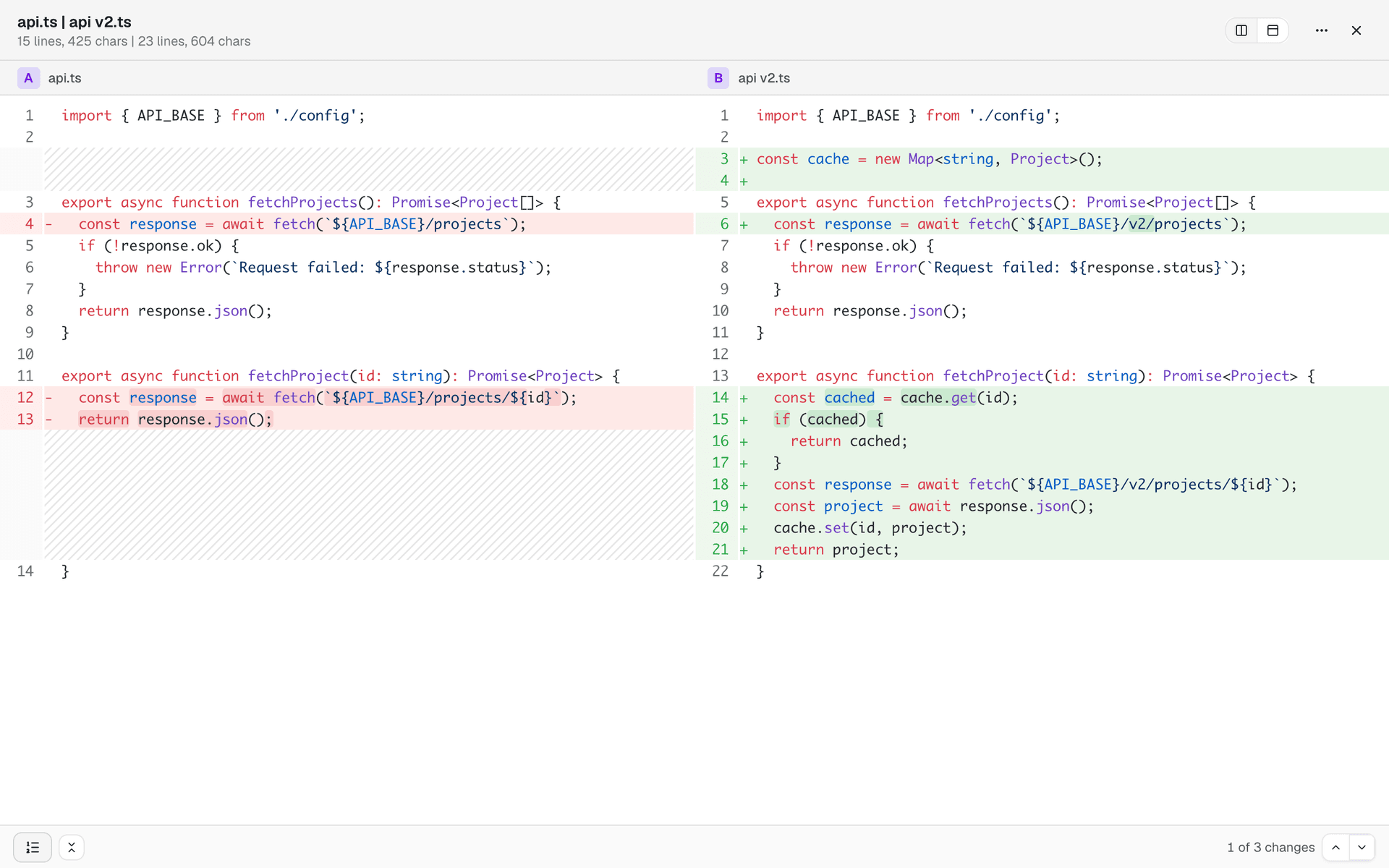Switch to side-by-side split view
This screenshot has width=1389, height=868.
[1241, 30]
